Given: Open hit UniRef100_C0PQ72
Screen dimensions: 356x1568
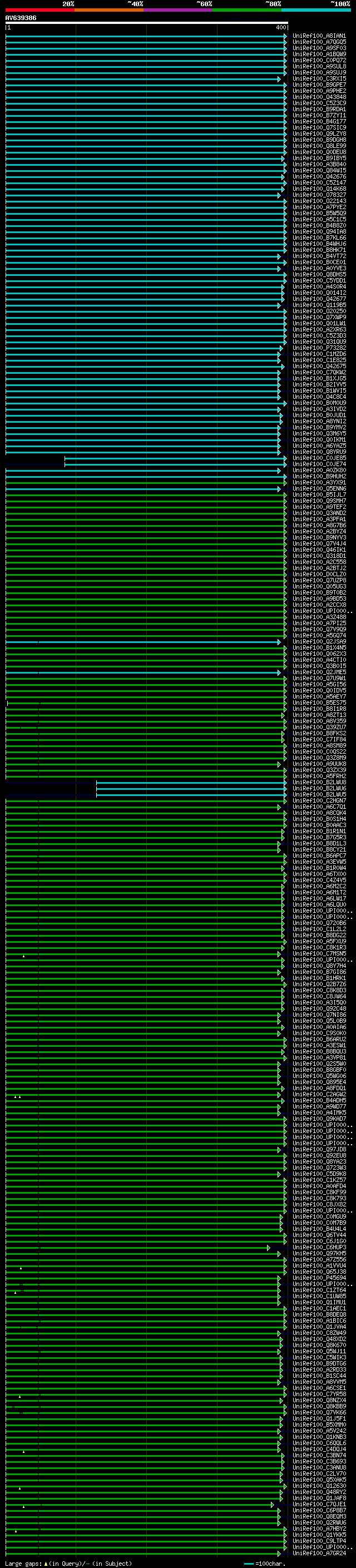Looking at the screenshot, I should (319, 60).
